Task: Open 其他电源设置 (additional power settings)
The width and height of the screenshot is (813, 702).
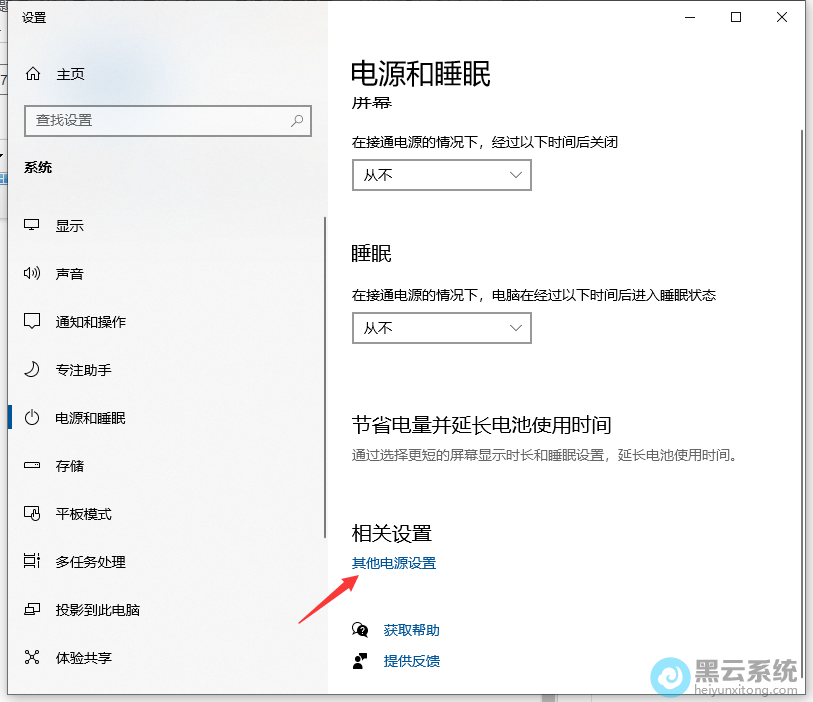Action: pyautogui.click(x=394, y=563)
